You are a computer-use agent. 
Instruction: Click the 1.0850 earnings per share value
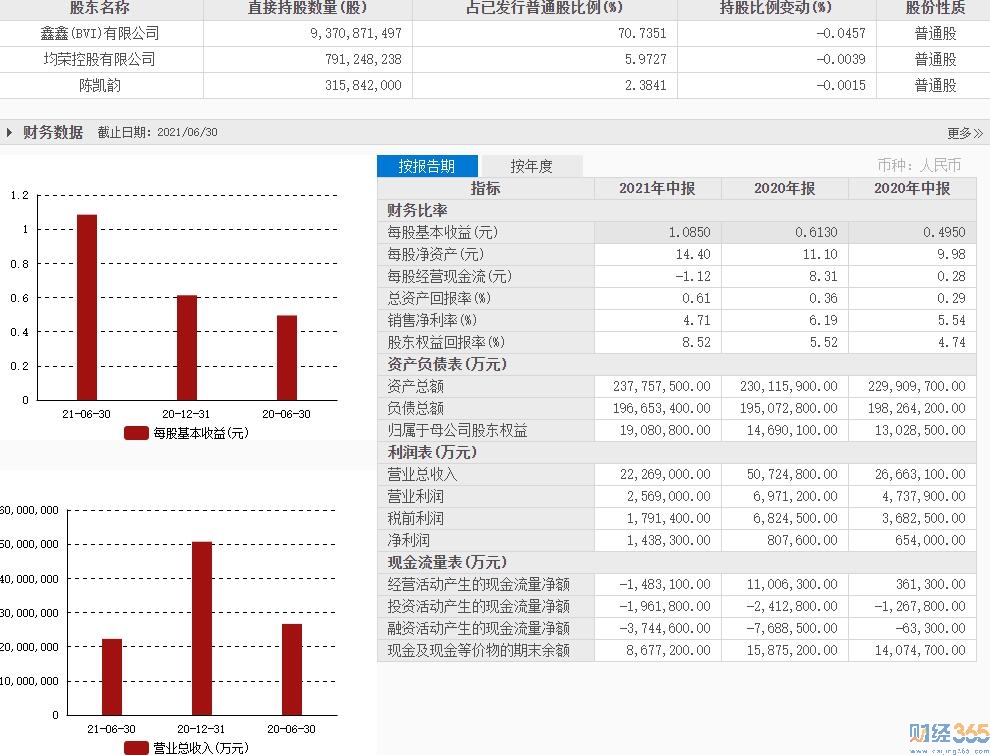point(689,232)
